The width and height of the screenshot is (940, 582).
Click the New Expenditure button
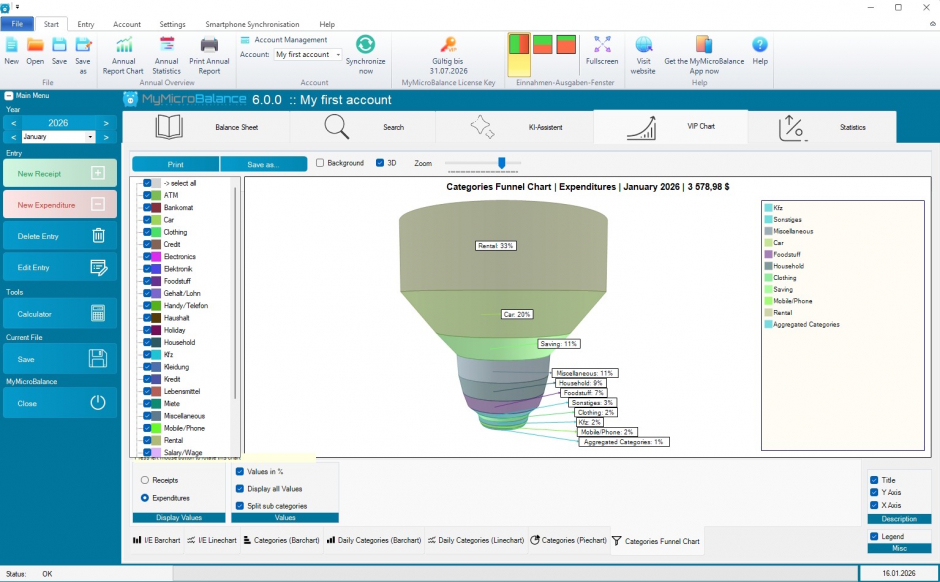point(60,205)
